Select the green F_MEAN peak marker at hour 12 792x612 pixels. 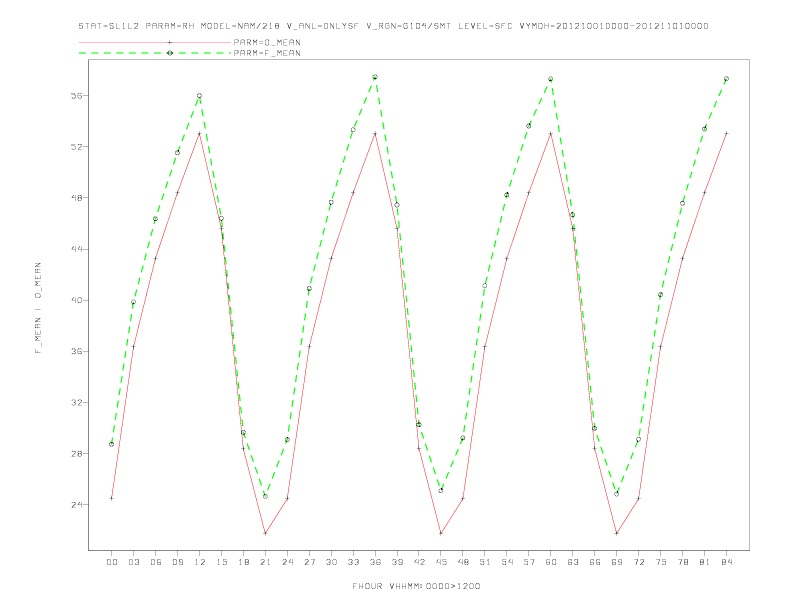(200, 95)
